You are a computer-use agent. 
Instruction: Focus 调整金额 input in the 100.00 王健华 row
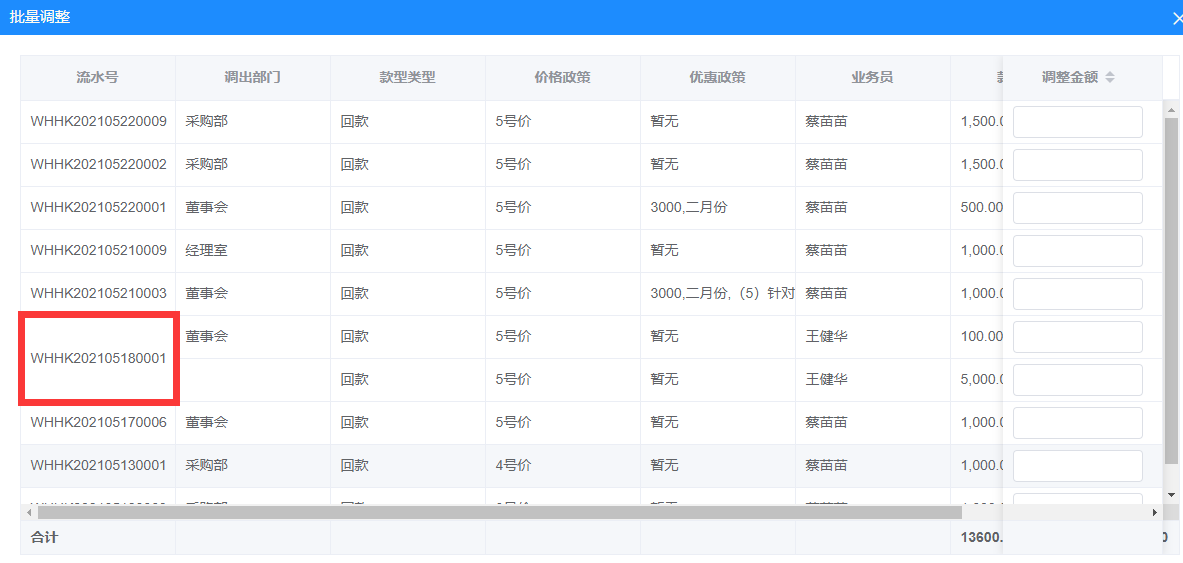[x=1077, y=337]
